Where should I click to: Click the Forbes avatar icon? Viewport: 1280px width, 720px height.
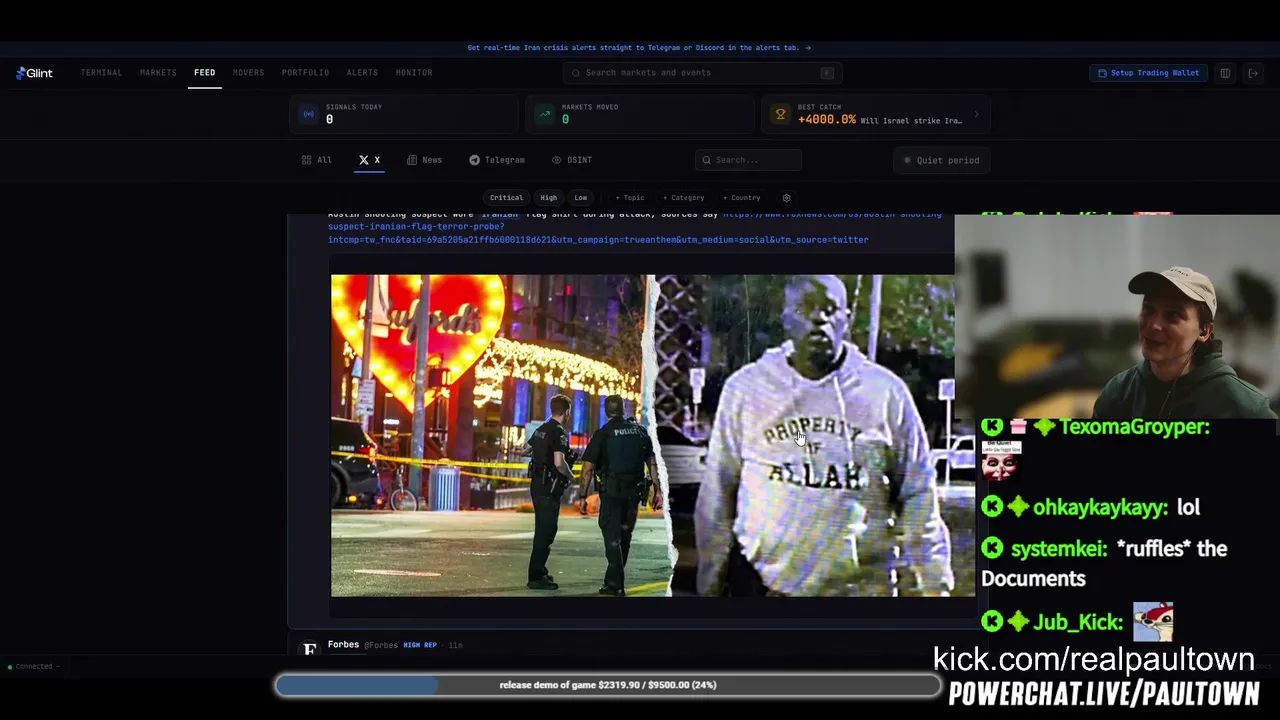[309, 649]
